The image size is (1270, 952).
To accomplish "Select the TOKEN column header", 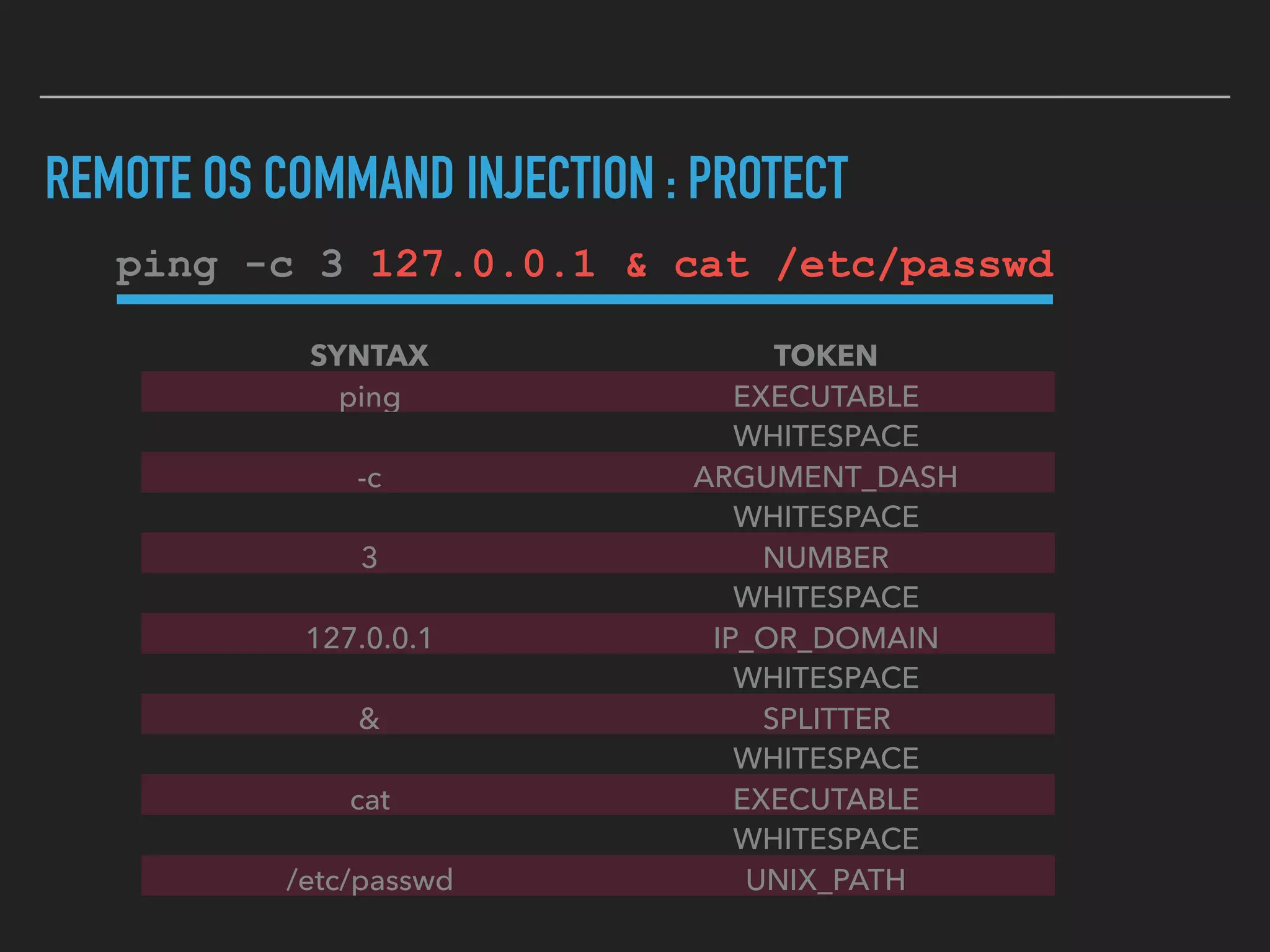I will coord(825,356).
